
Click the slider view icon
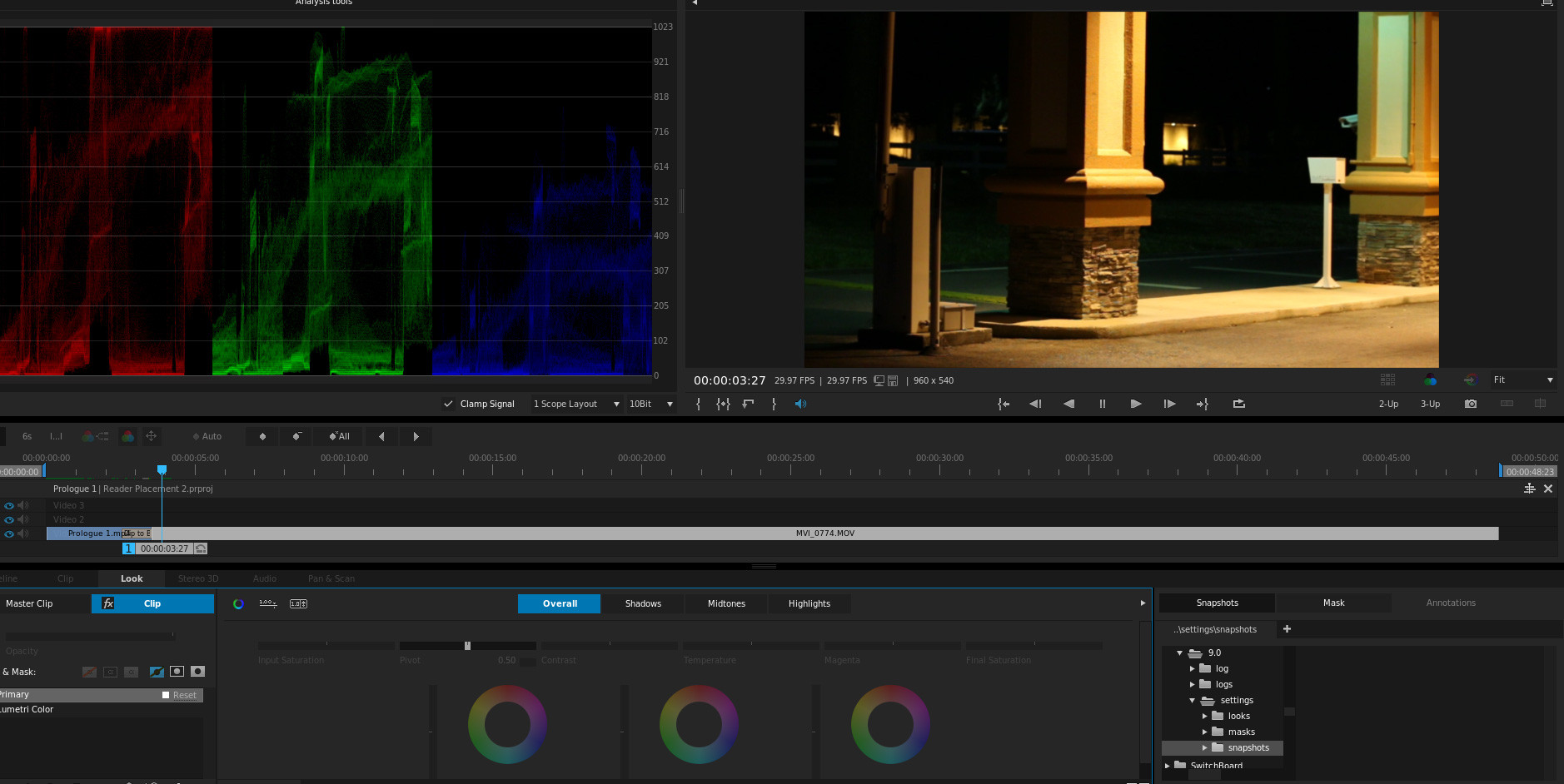pos(268,603)
